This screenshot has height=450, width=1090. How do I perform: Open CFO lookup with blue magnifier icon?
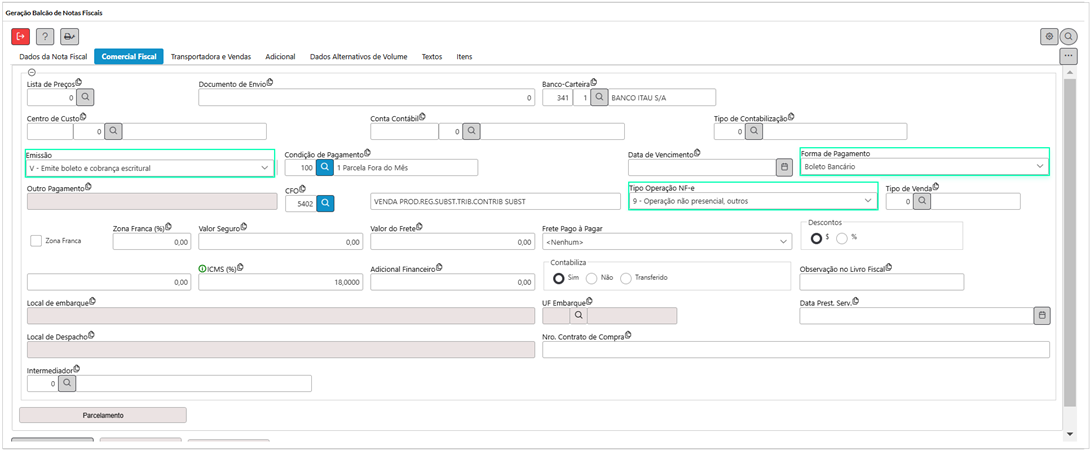326,204
